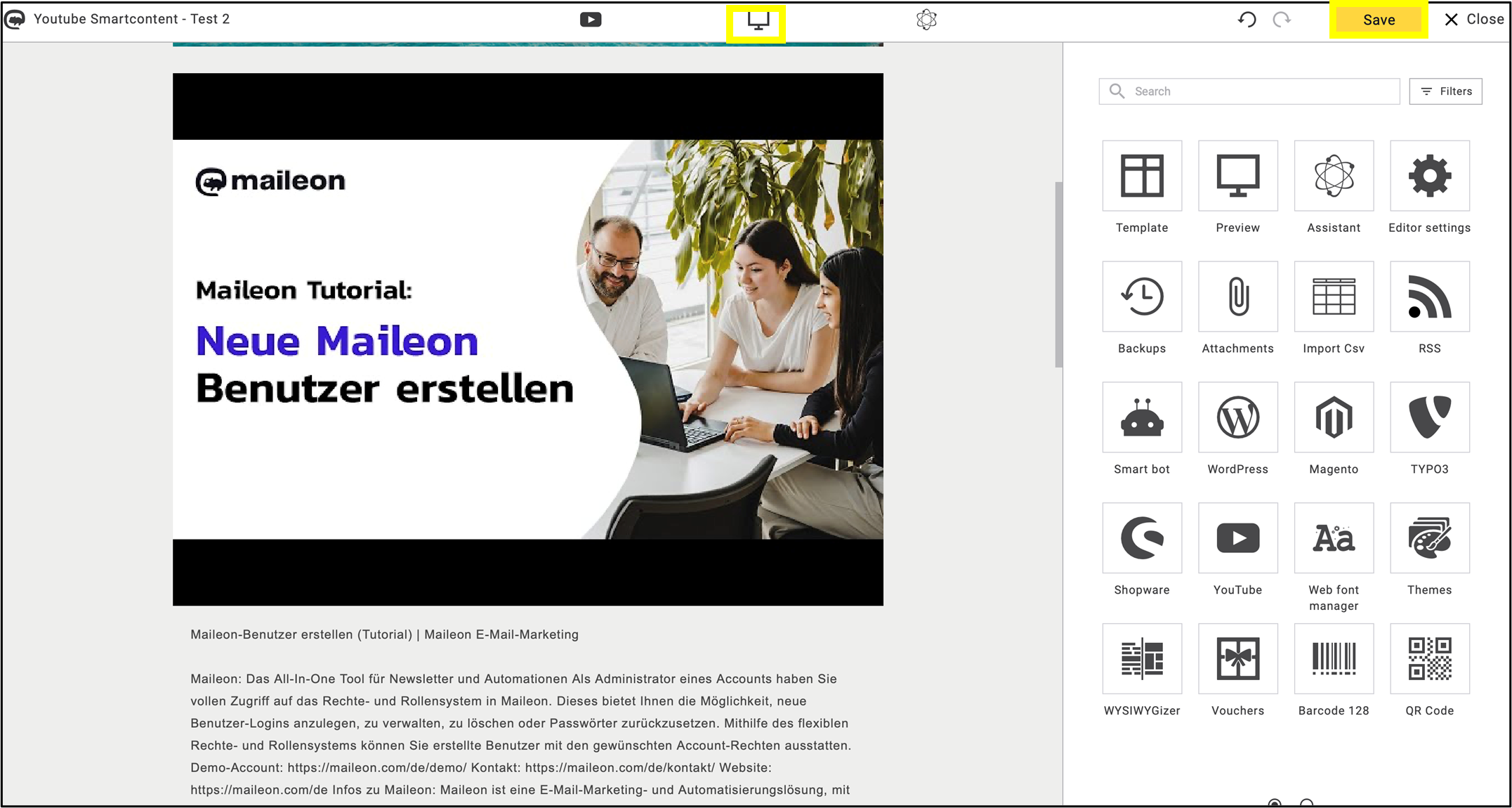Viewport: 1512px width, 808px height.
Task: Focus the Search field in the panel
Action: click(x=1249, y=91)
